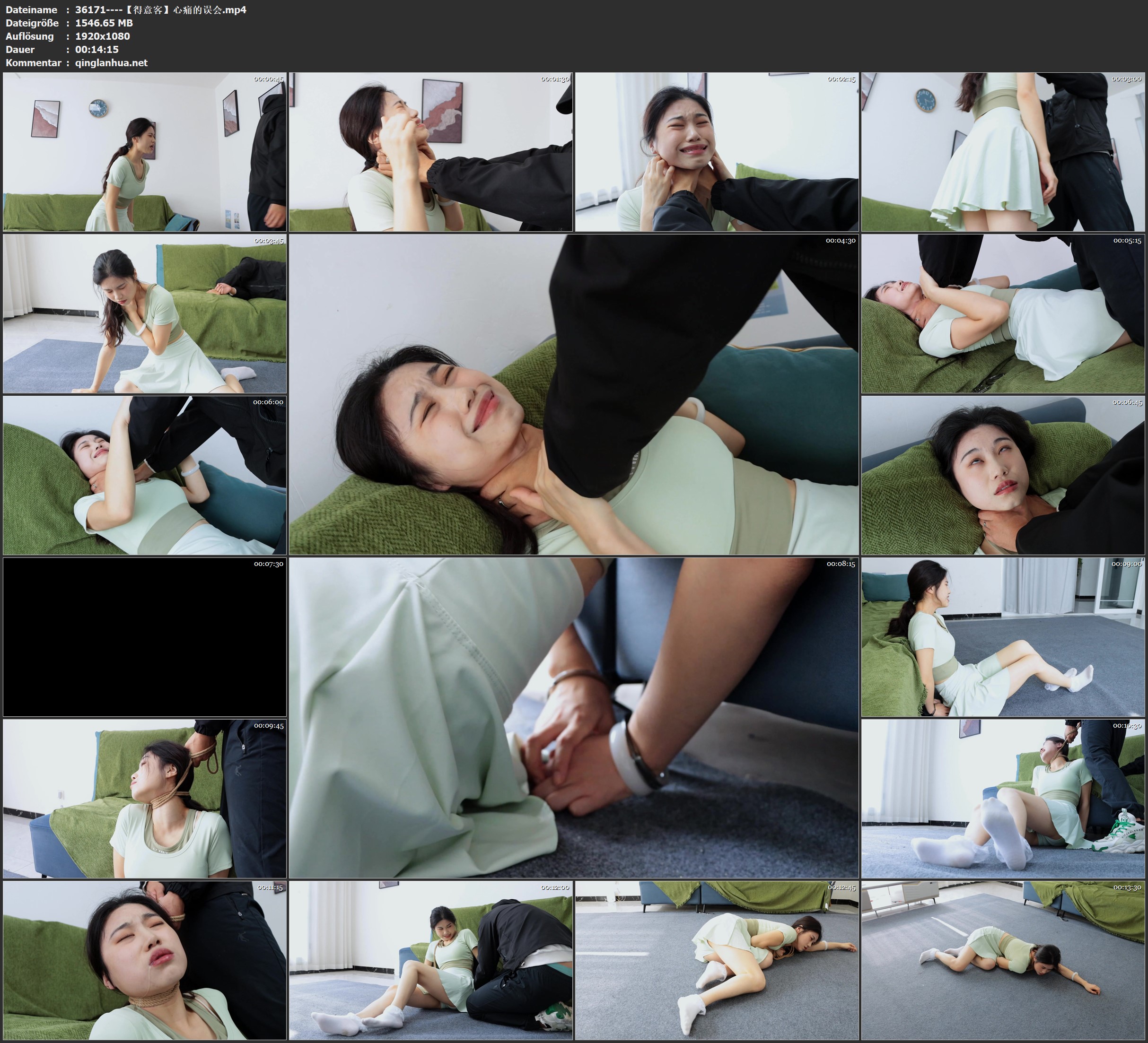Open the thumbnail timestamped 00:11:15
The width and height of the screenshot is (1148, 1043).
point(145,960)
